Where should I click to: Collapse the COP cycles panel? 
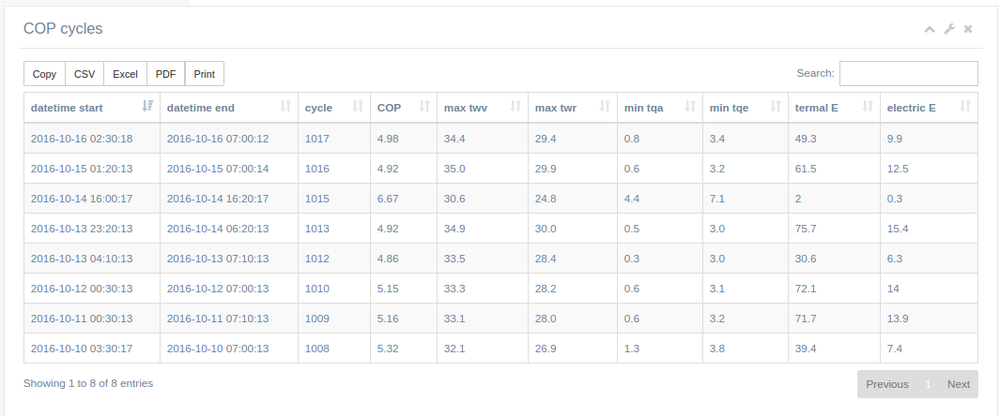click(x=929, y=30)
